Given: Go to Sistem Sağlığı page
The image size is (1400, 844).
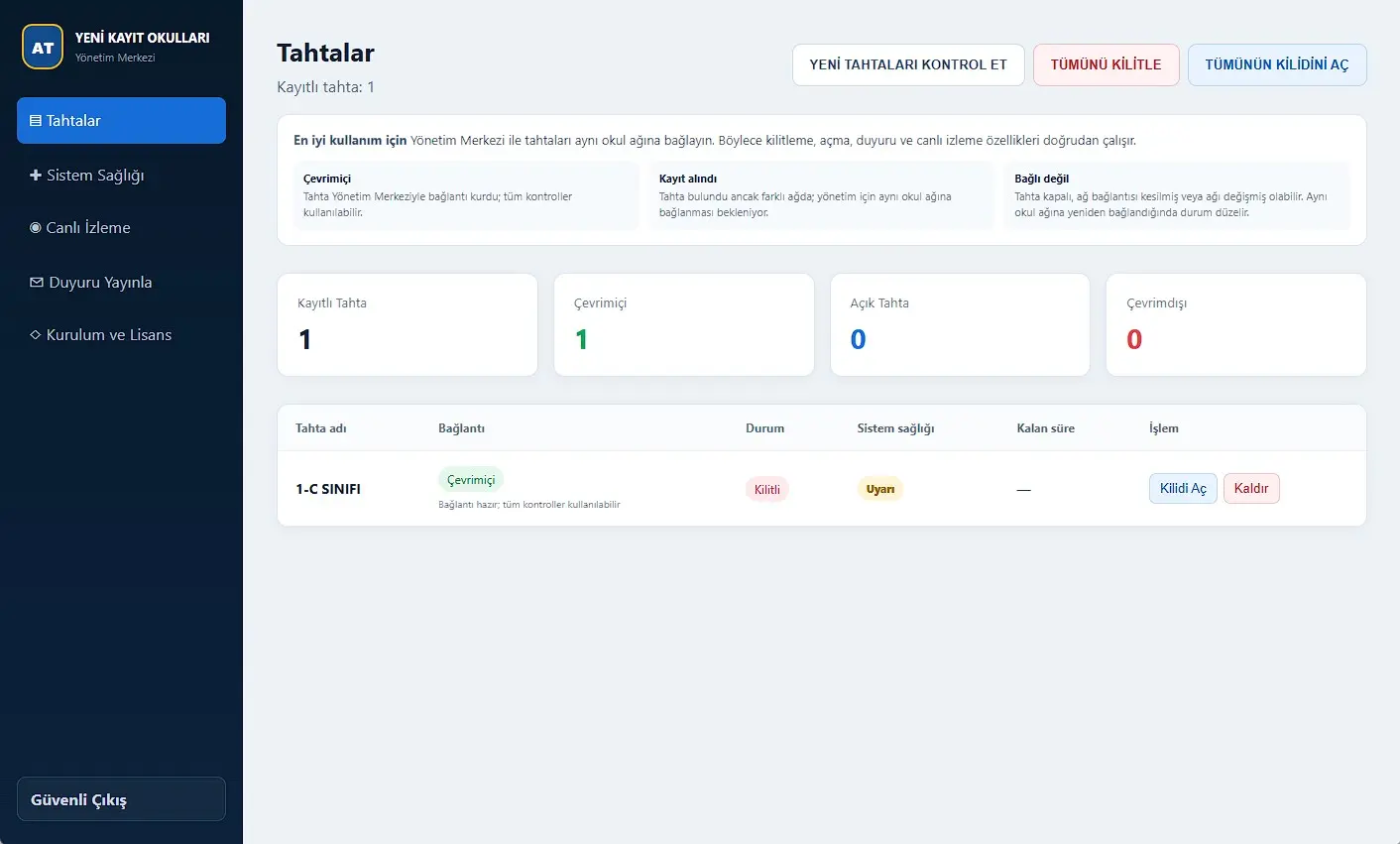Looking at the screenshot, I should (x=121, y=175).
